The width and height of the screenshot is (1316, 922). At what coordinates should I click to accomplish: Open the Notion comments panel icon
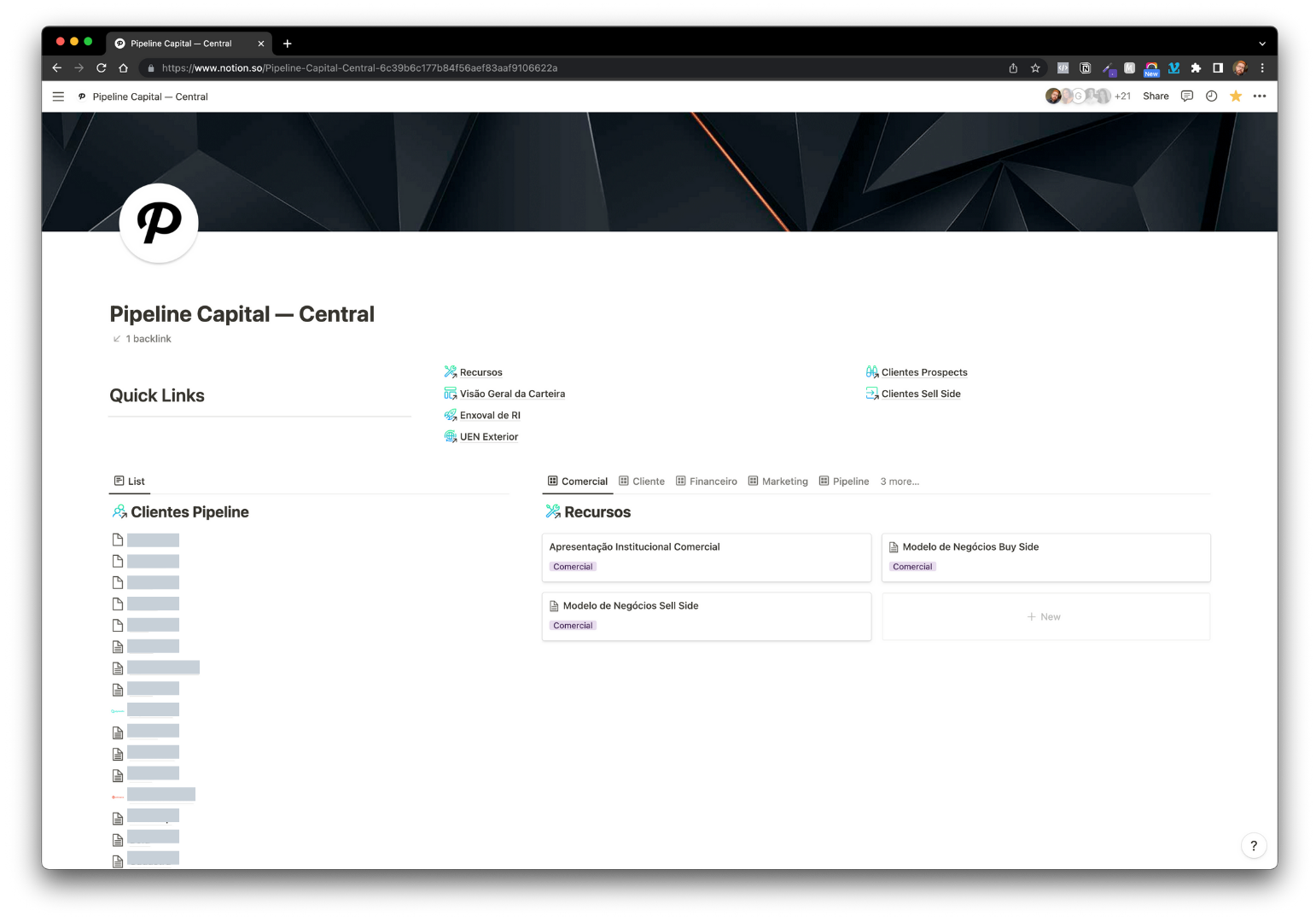click(x=1187, y=96)
